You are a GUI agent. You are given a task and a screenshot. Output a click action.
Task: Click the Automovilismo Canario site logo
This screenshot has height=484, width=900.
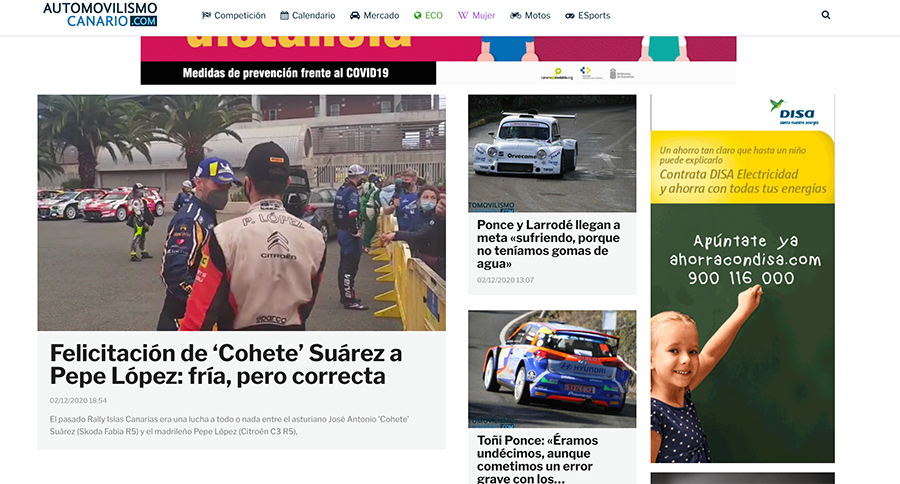click(x=100, y=14)
